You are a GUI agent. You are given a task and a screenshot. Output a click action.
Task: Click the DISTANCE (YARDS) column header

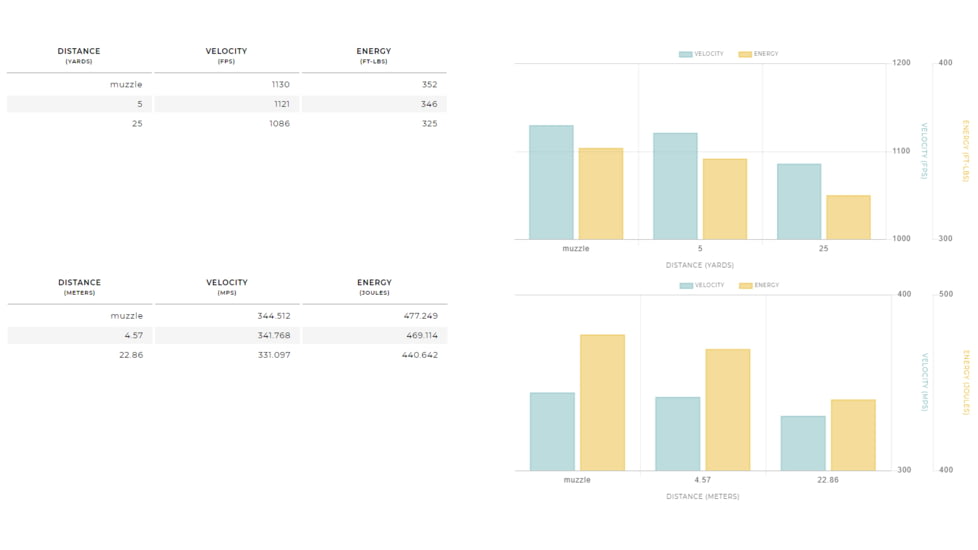click(x=79, y=55)
